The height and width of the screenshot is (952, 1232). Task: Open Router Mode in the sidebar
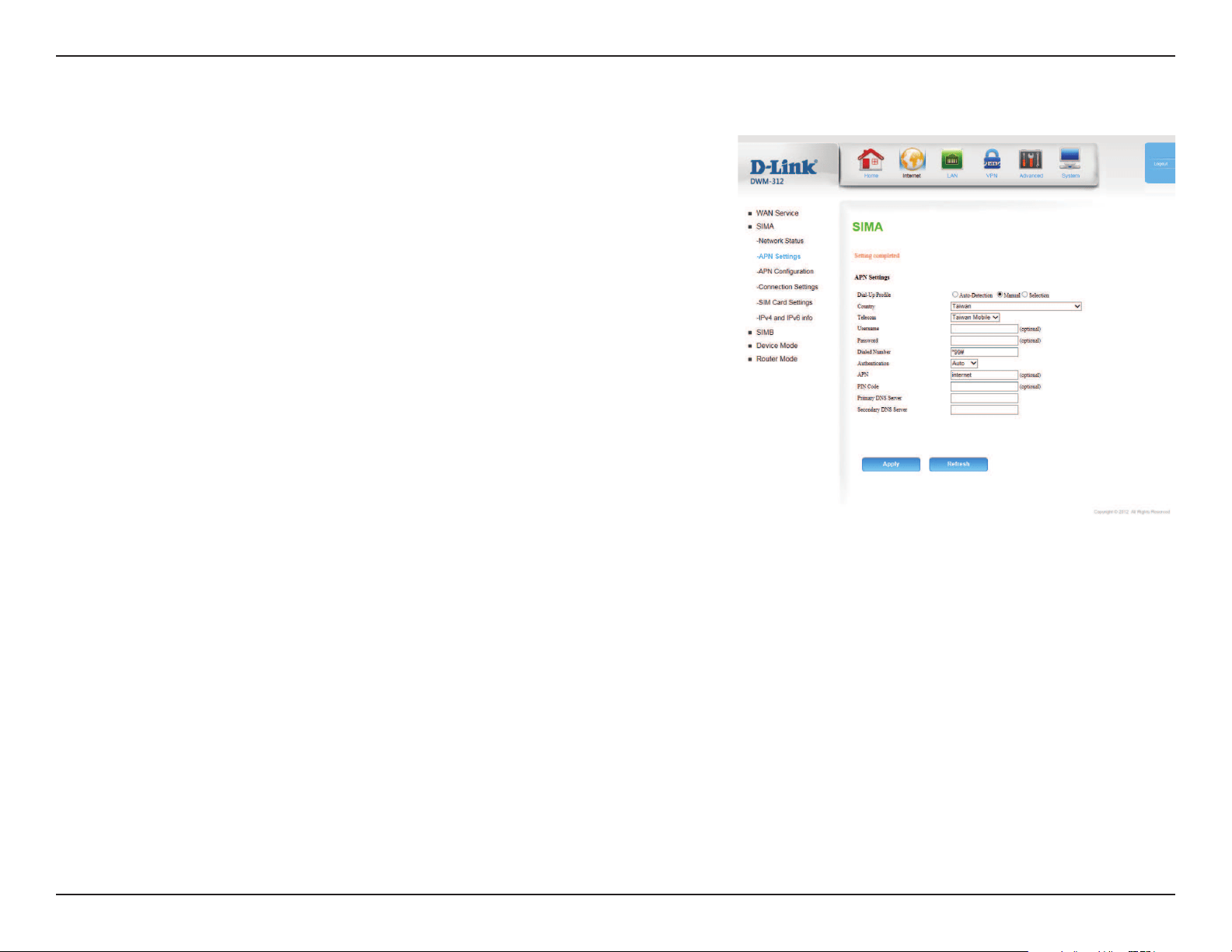coord(777,359)
